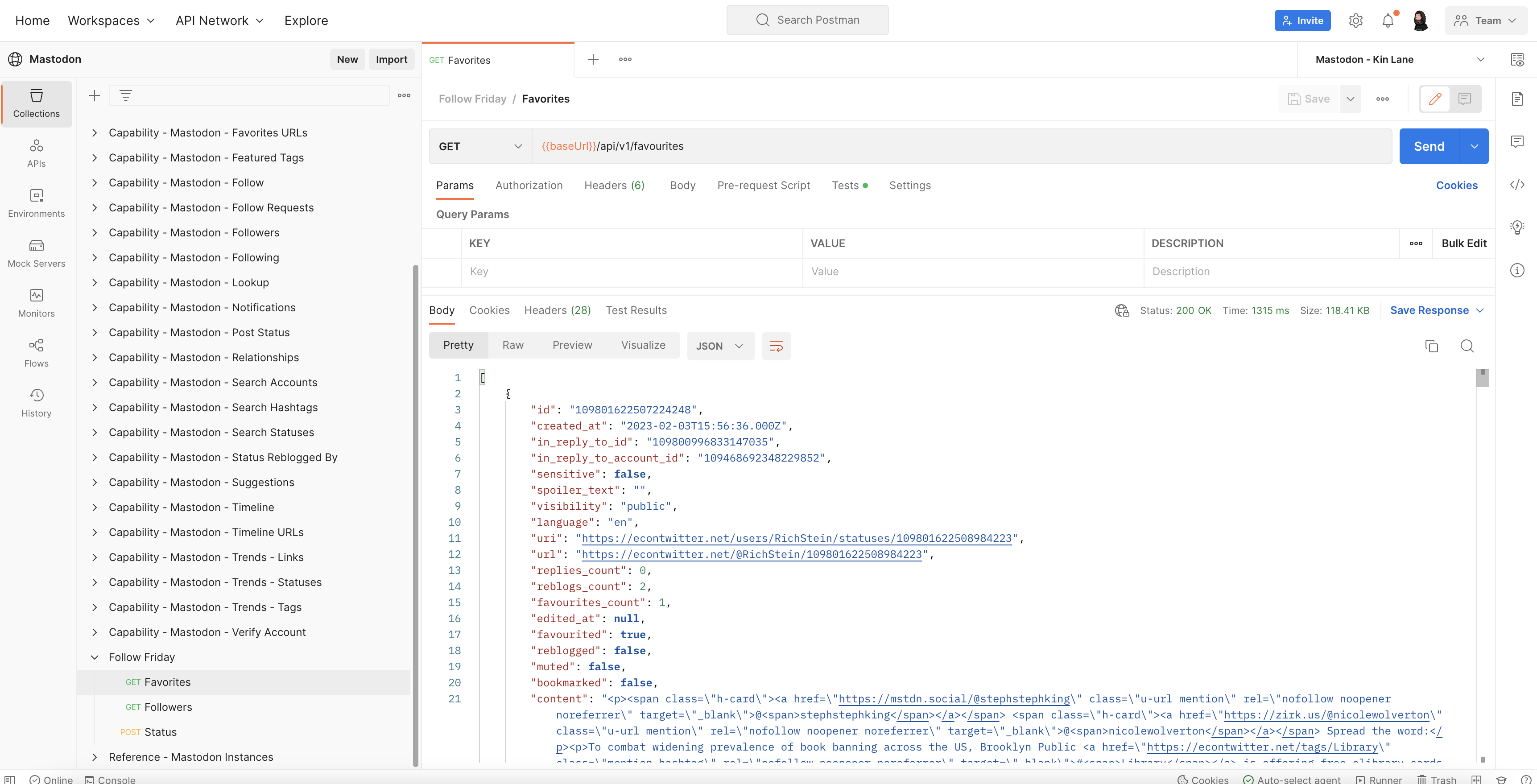
Task: Click the collections sidebar scrollbar
Action: coord(415,515)
